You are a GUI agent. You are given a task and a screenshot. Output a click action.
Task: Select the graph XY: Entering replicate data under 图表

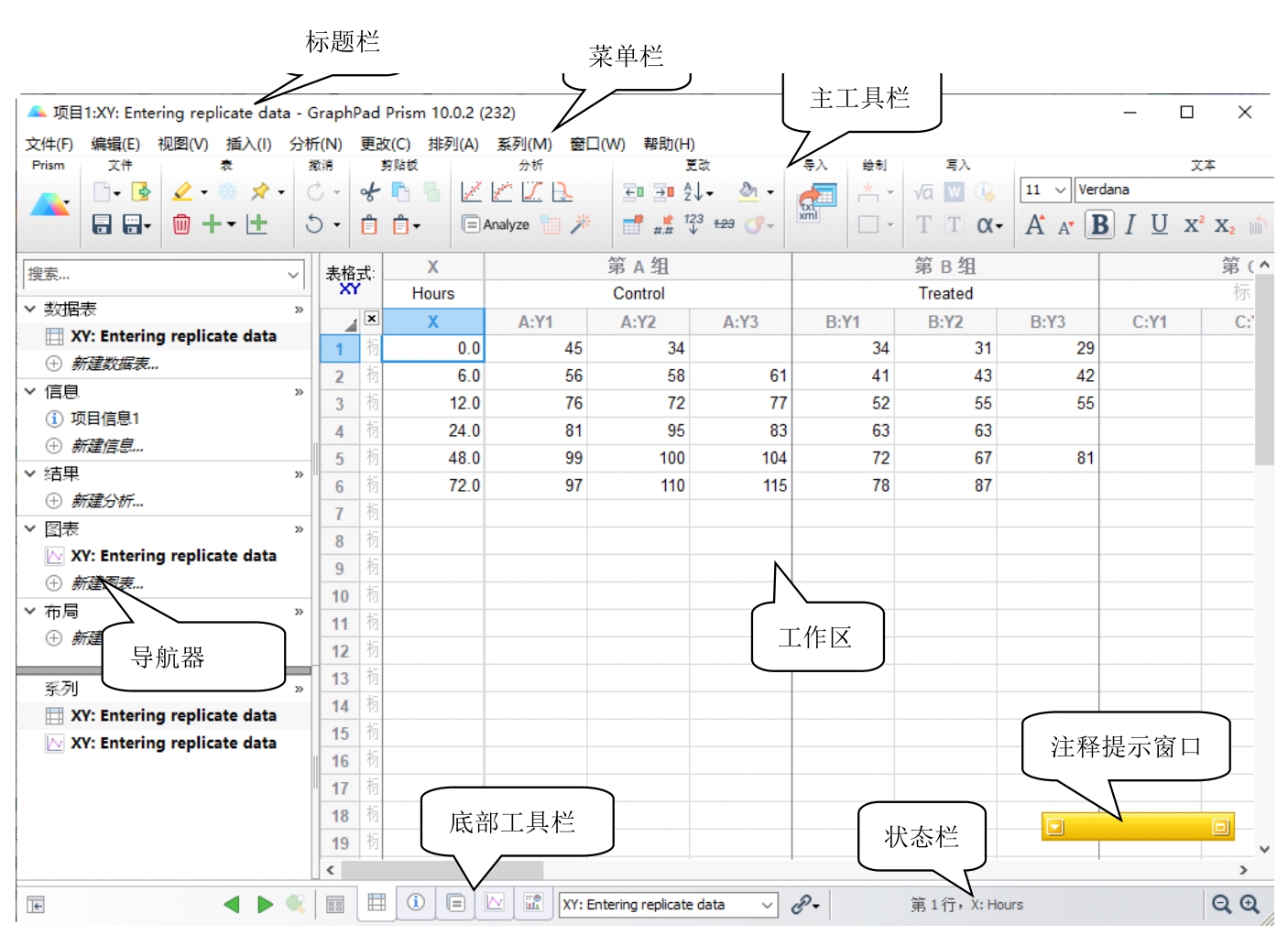pos(173,556)
